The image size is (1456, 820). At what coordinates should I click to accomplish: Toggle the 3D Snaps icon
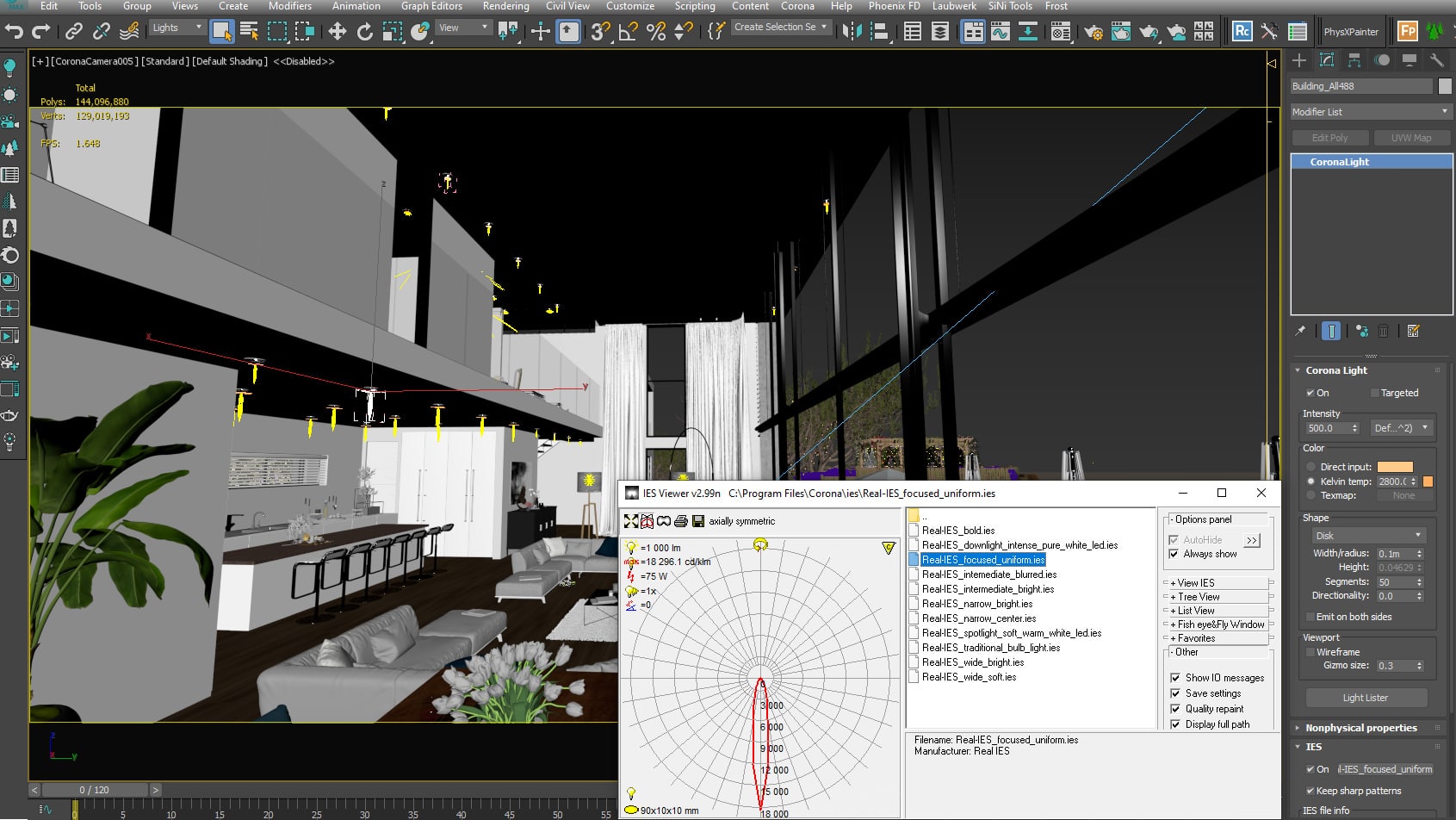[600, 32]
